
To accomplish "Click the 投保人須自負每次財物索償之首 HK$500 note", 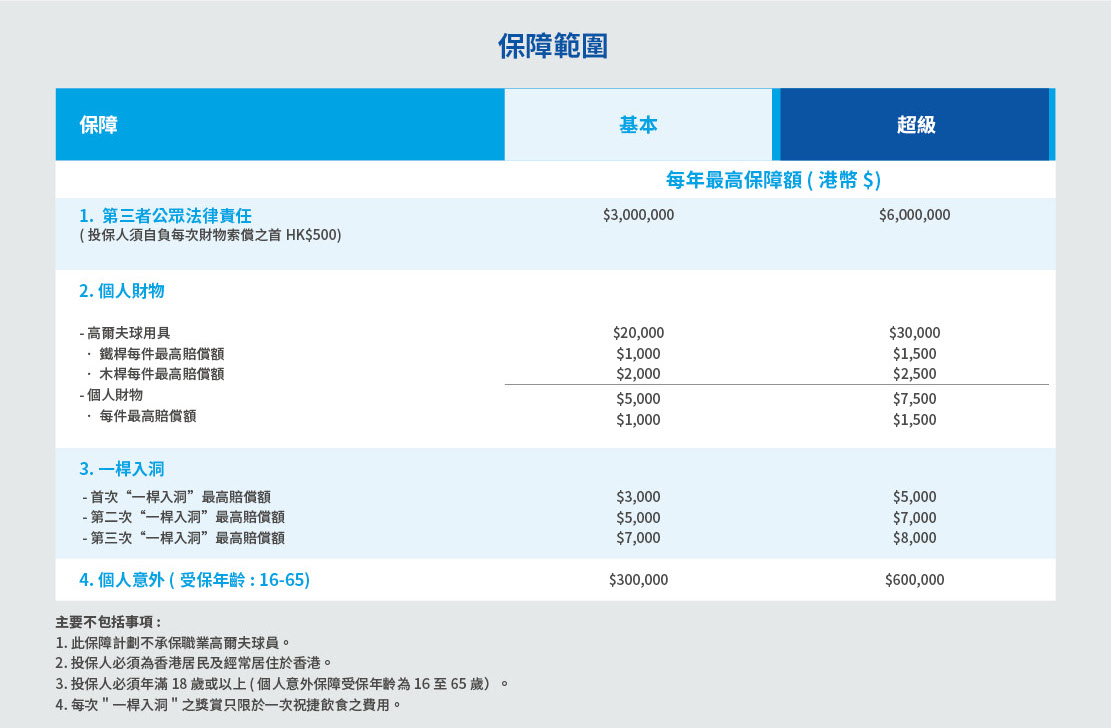I will pyautogui.click(x=210, y=235).
